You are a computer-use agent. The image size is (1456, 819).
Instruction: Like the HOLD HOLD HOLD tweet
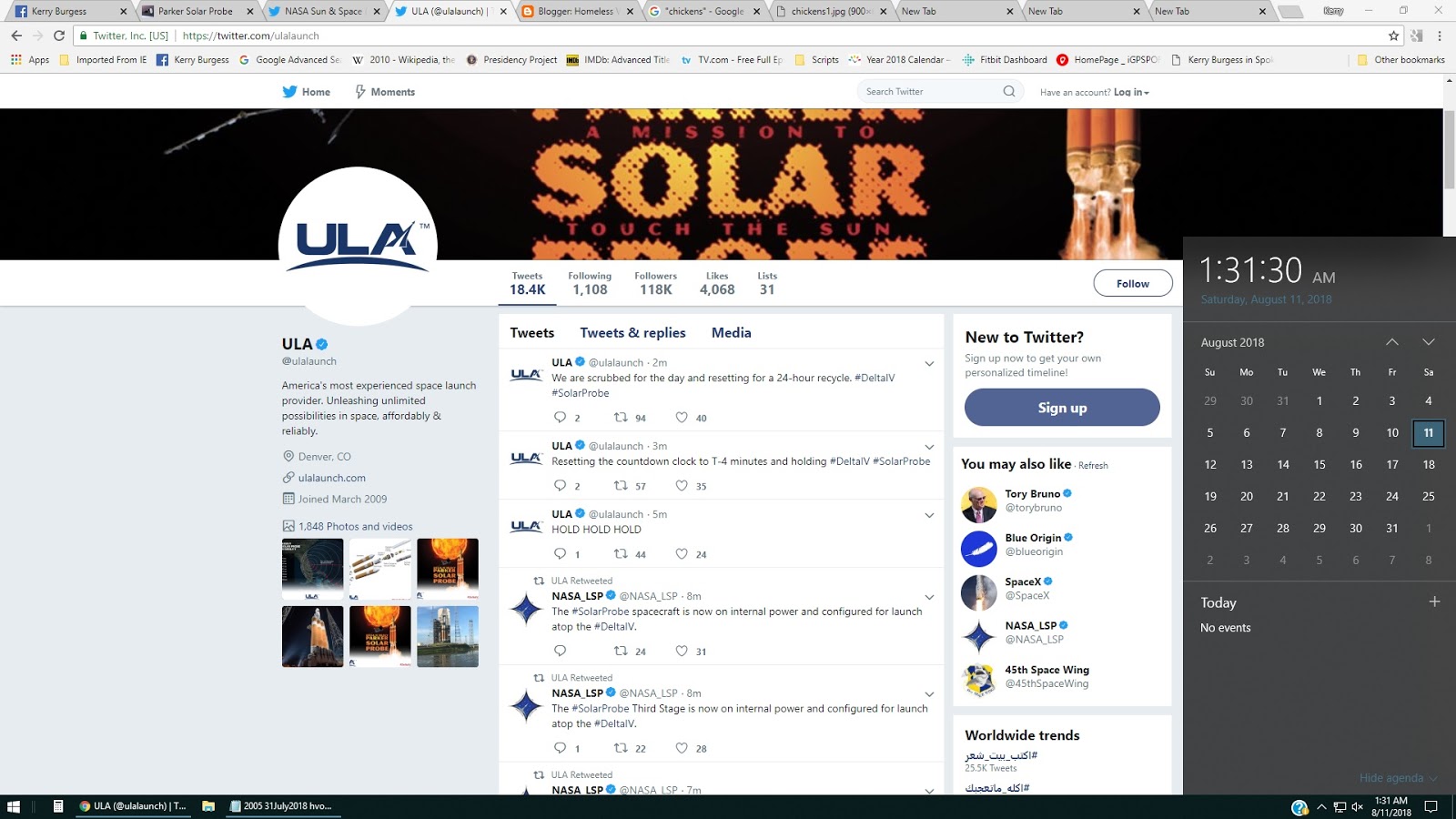point(682,553)
